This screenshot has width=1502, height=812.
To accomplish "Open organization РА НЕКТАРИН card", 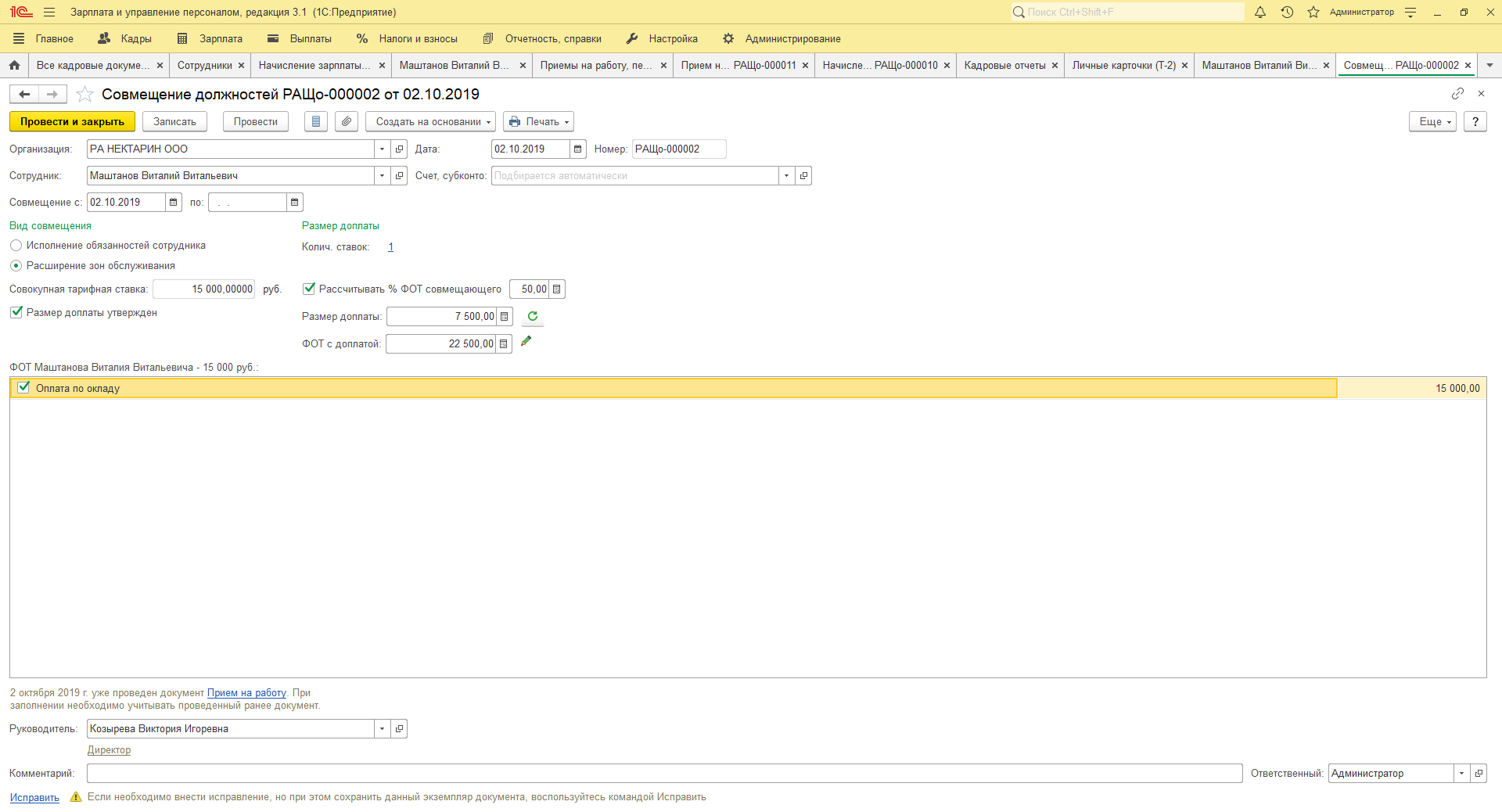I will (x=399, y=149).
